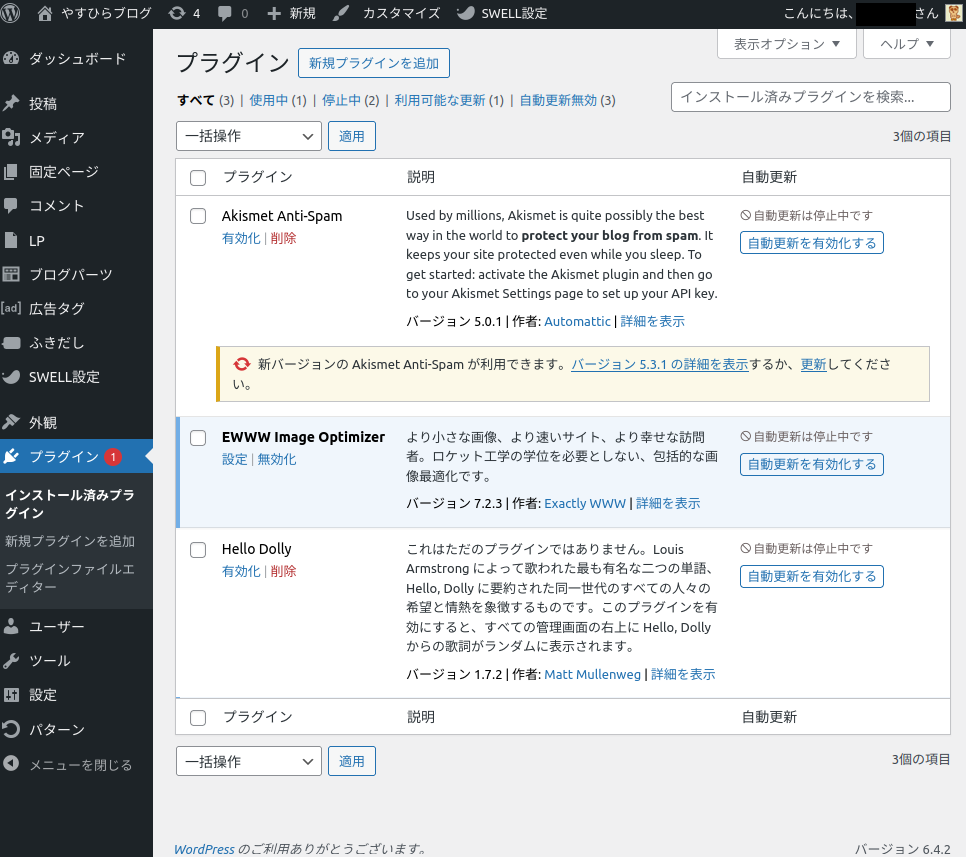Click the comments bubble icon in admin bar

coord(224,13)
